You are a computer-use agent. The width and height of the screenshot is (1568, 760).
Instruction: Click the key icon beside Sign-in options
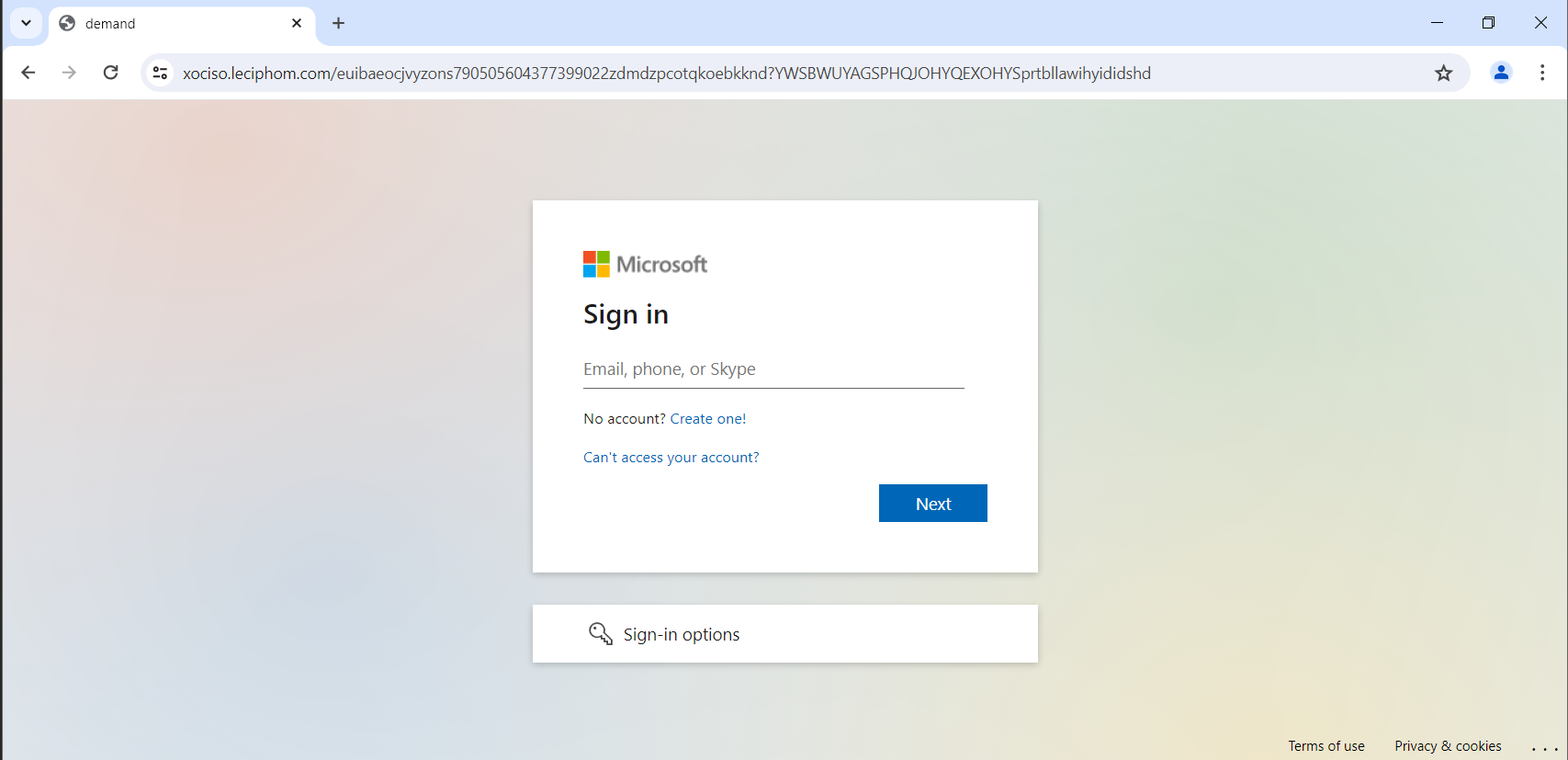[x=601, y=634]
